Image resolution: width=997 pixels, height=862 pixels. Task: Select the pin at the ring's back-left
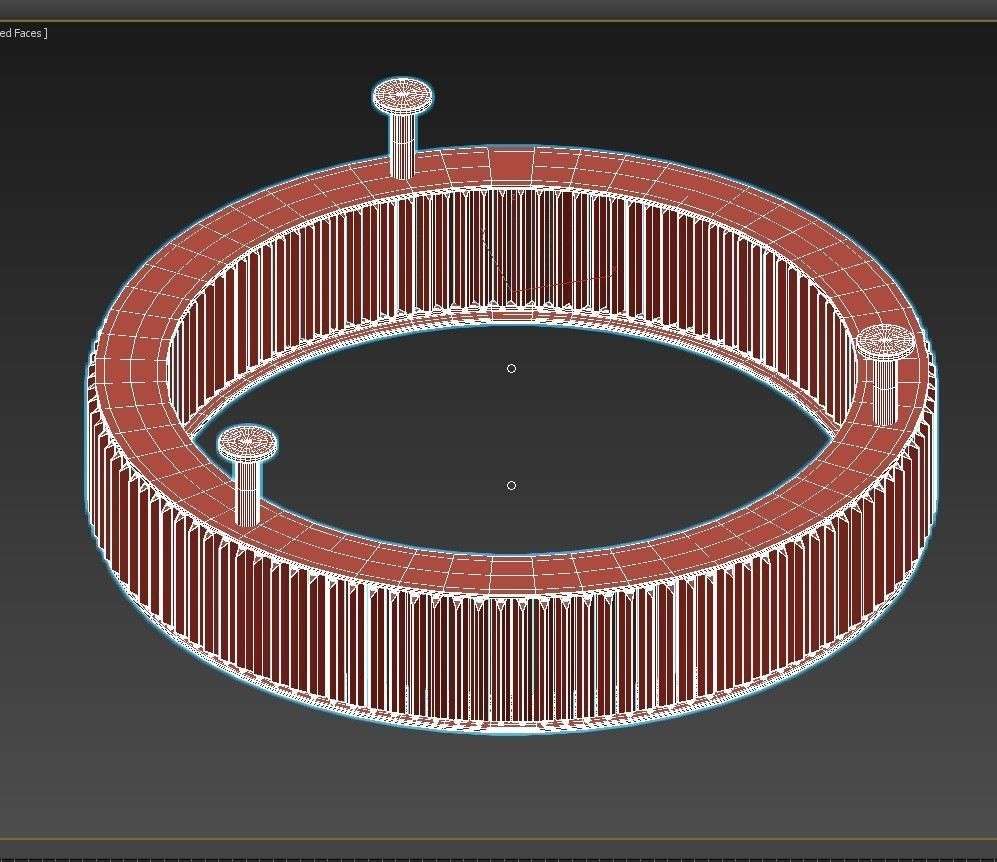click(402, 128)
